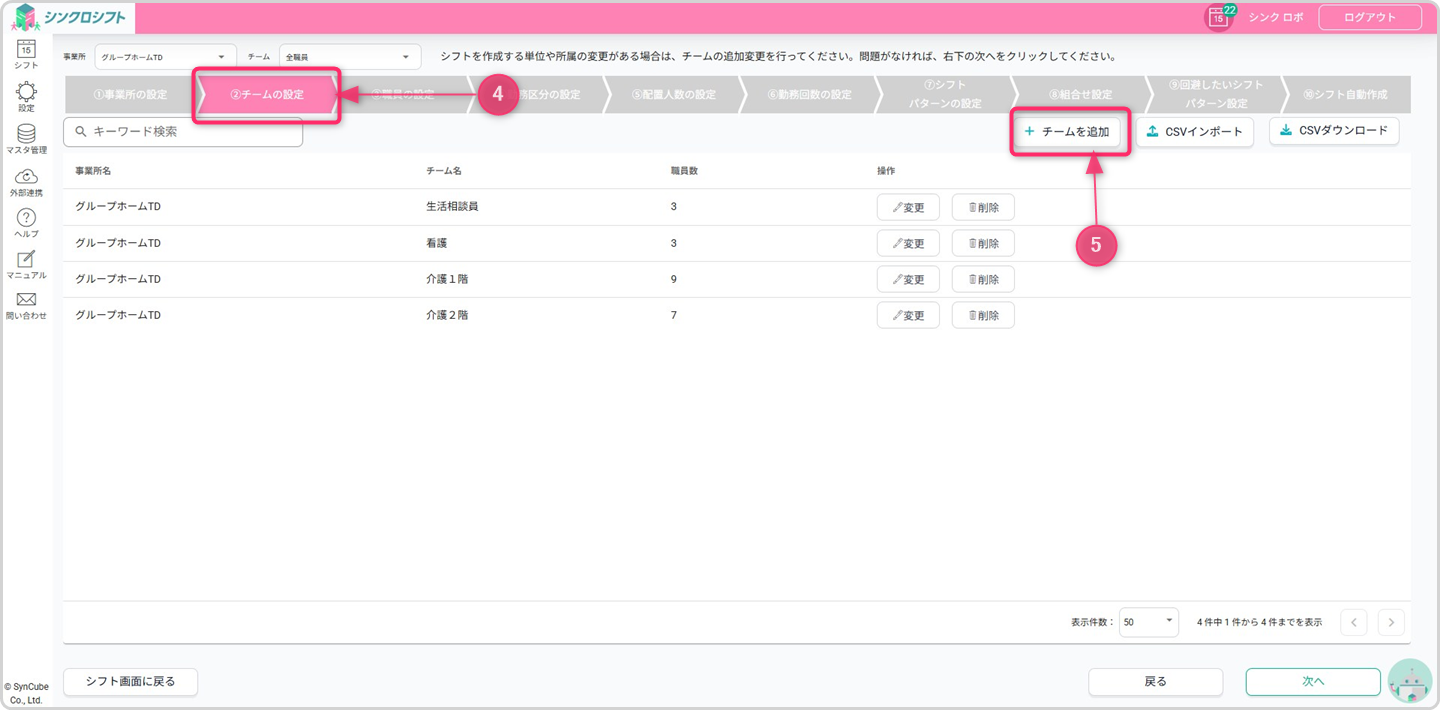This screenshot has height=710, width=1440.
Task: Open the ヘルプ question mark icon
Action: click(x=26, y=218)
